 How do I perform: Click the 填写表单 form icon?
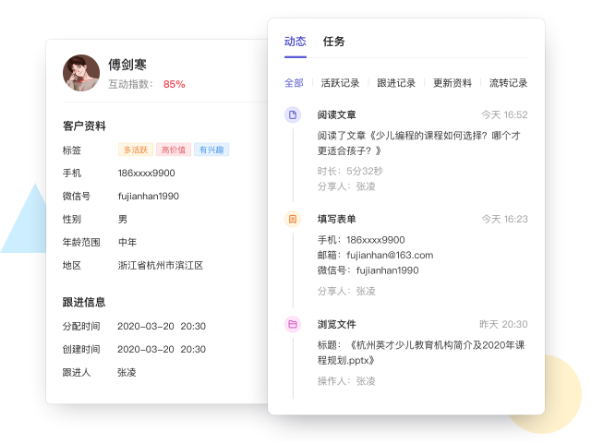click(292, 219)
